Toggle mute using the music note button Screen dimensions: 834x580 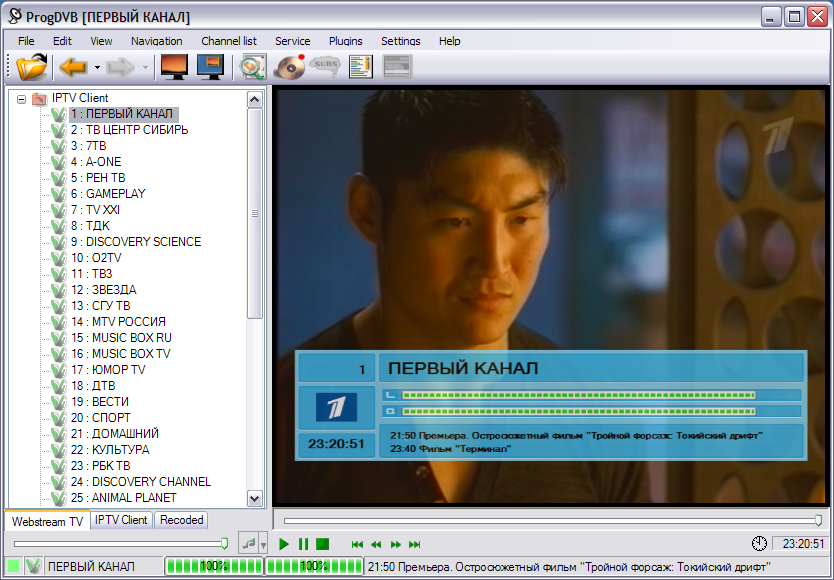pyautogui.click(x=248, y=543)
